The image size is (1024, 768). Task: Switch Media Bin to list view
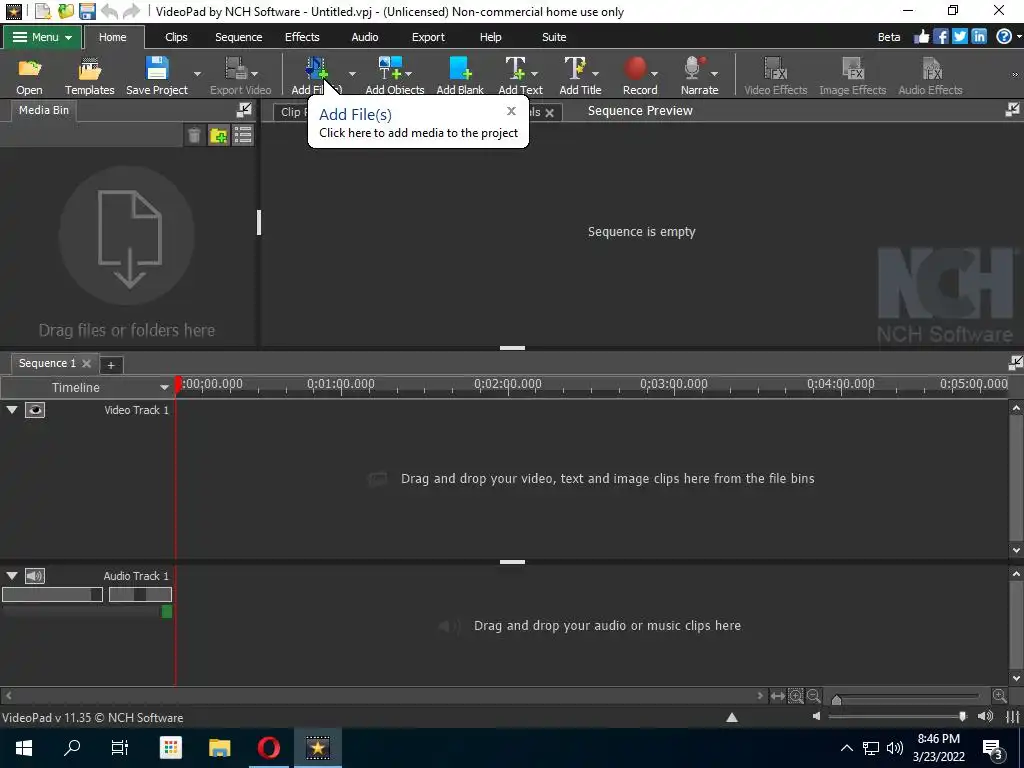[x=243, y=135]
